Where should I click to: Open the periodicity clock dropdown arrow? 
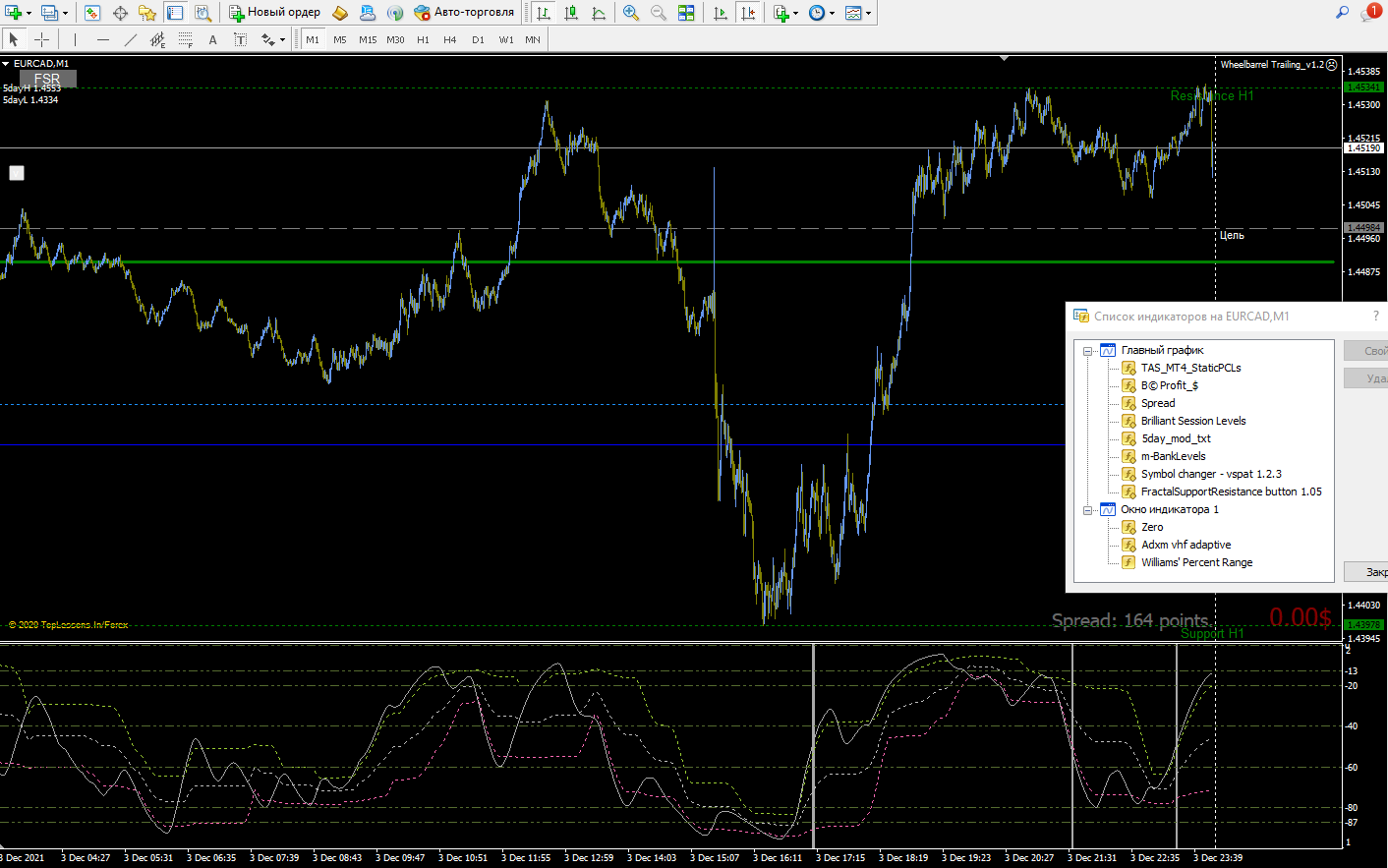click(833, 13)
